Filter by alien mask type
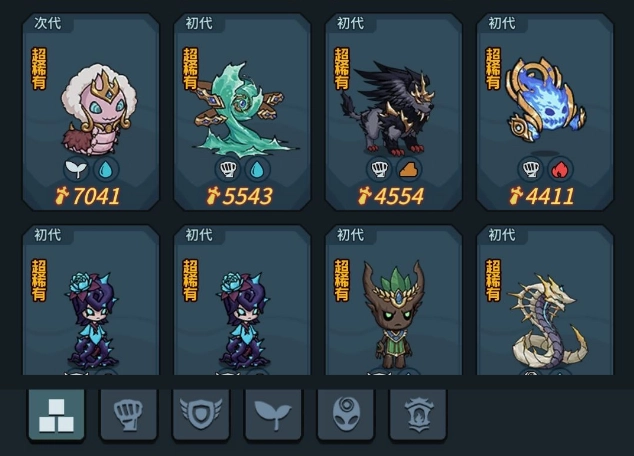The height and width of the screenshot is (456, 634). 345,415
